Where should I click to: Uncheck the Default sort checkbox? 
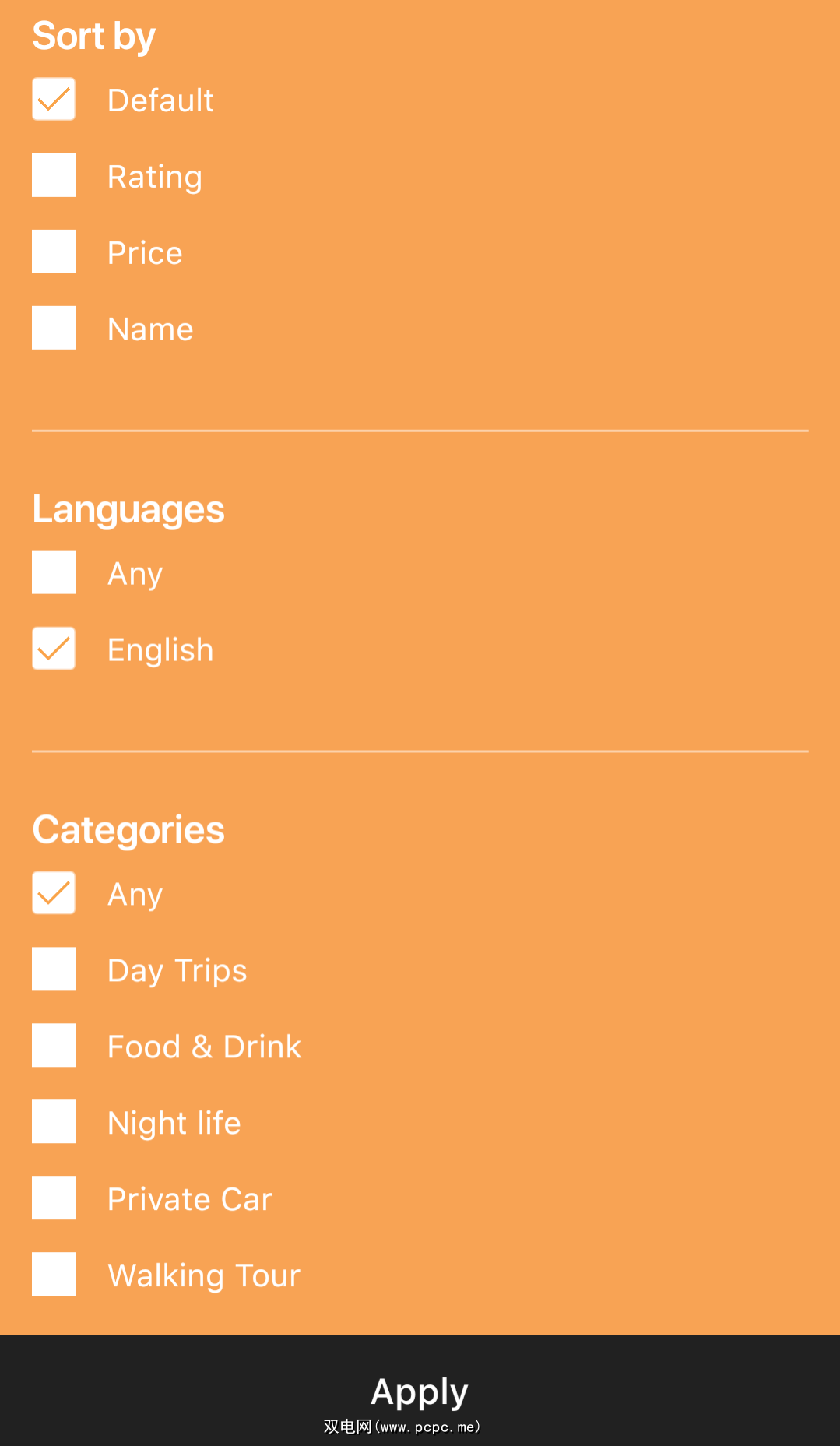click(x=54, y=100)
